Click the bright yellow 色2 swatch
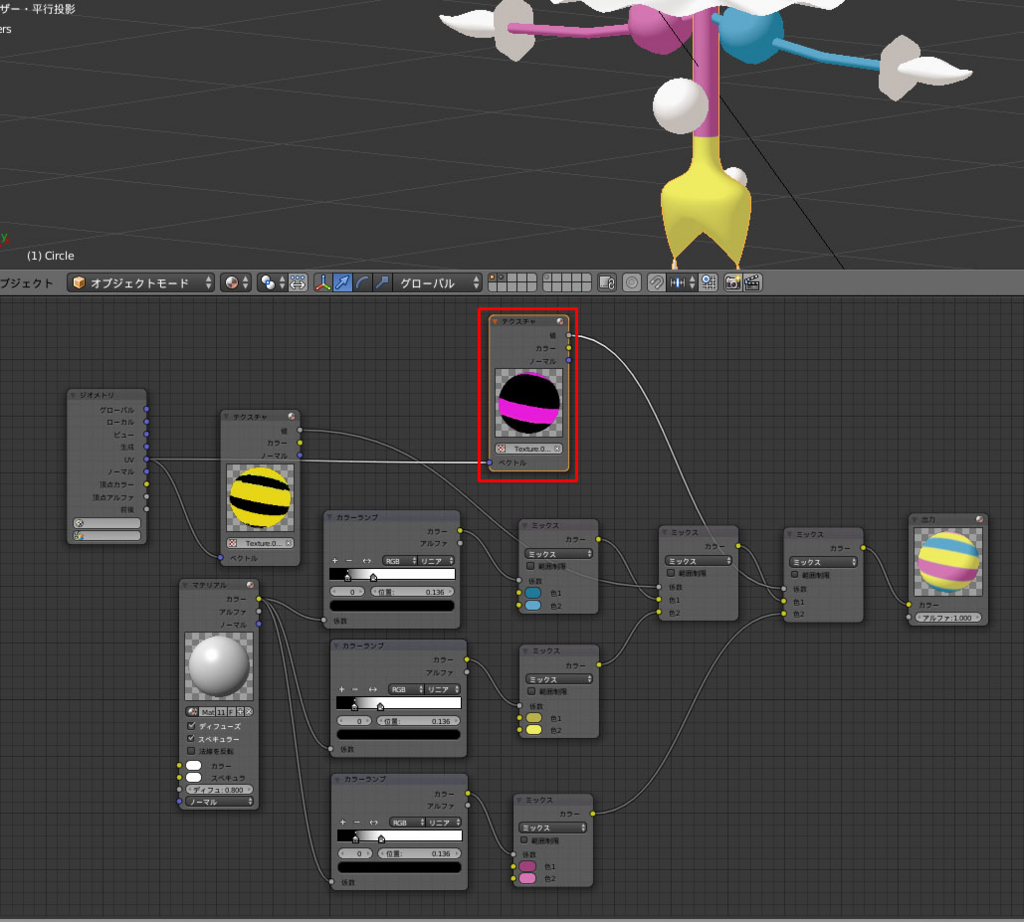The width and height of the screenshot is (1024, 922). pos(534,730)
